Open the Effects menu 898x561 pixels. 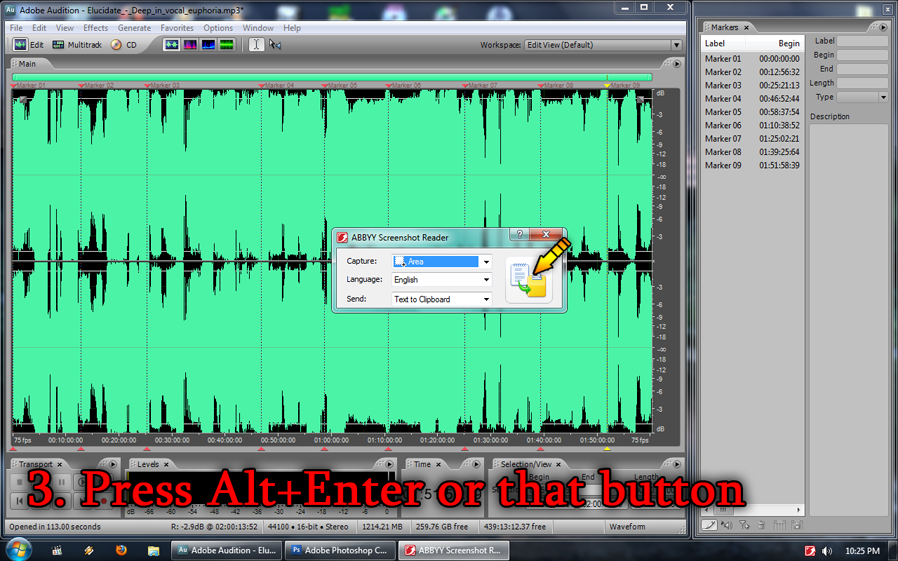pos(96,28)
